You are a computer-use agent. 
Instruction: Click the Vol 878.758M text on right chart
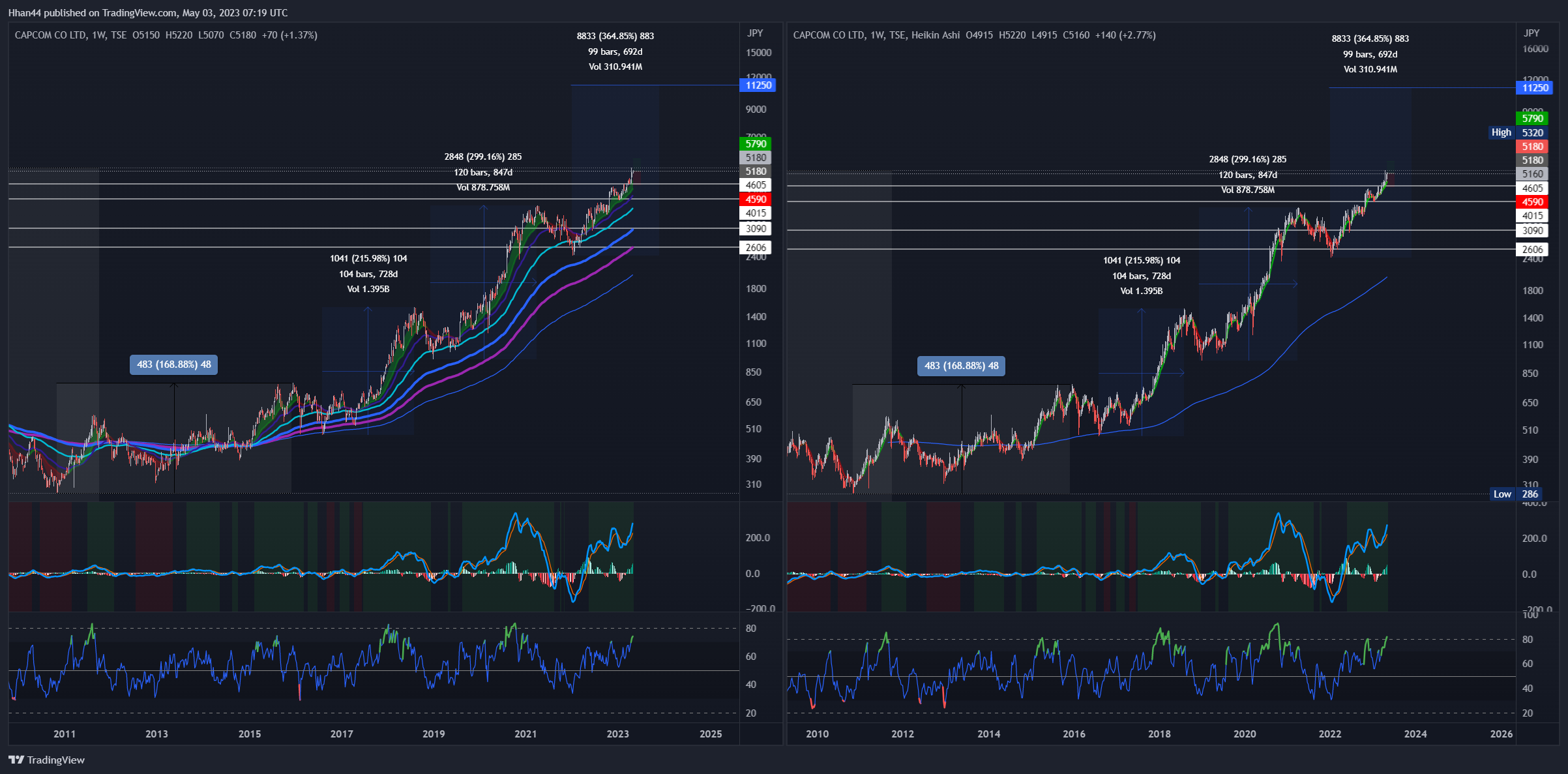click(x=1248, y=190)
